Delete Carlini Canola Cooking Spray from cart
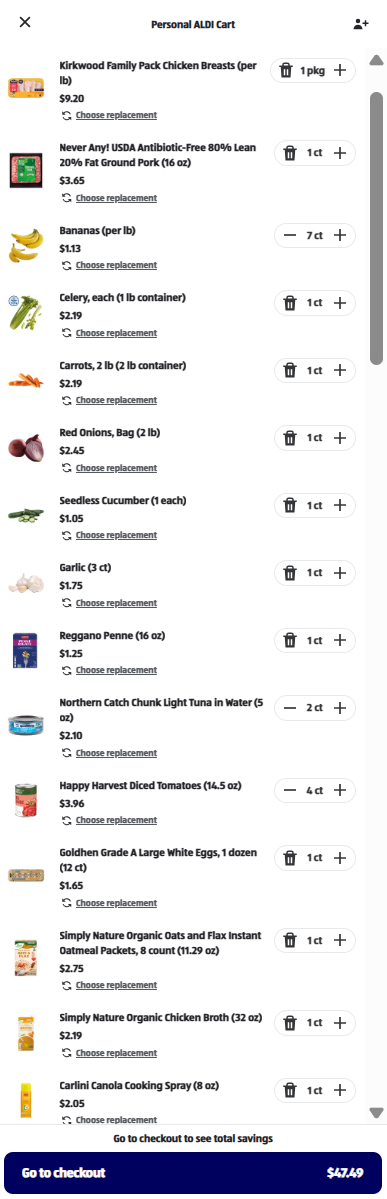This screenshot has width=387, height=1199. click(290, 1090)
